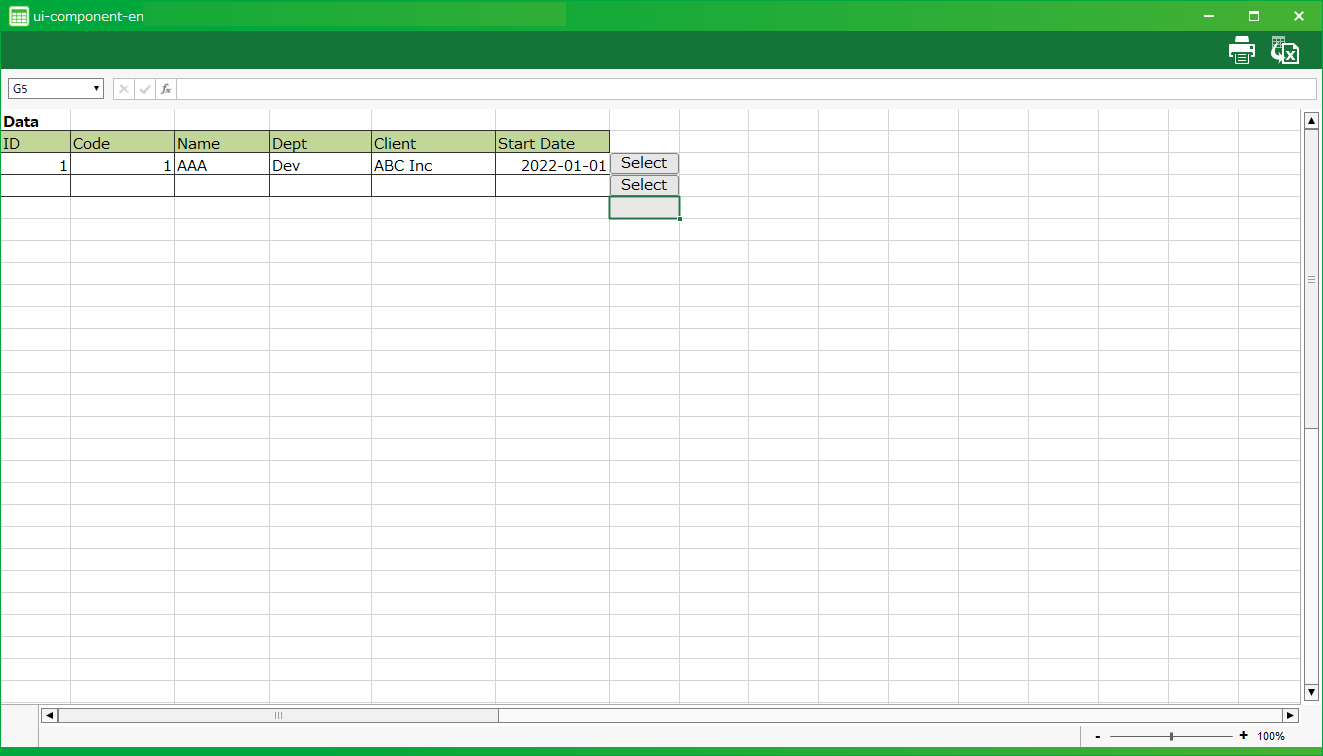The image size is (1323, 756).
Task: Click the zoom in plus icon
Action: coord(1243,736)
